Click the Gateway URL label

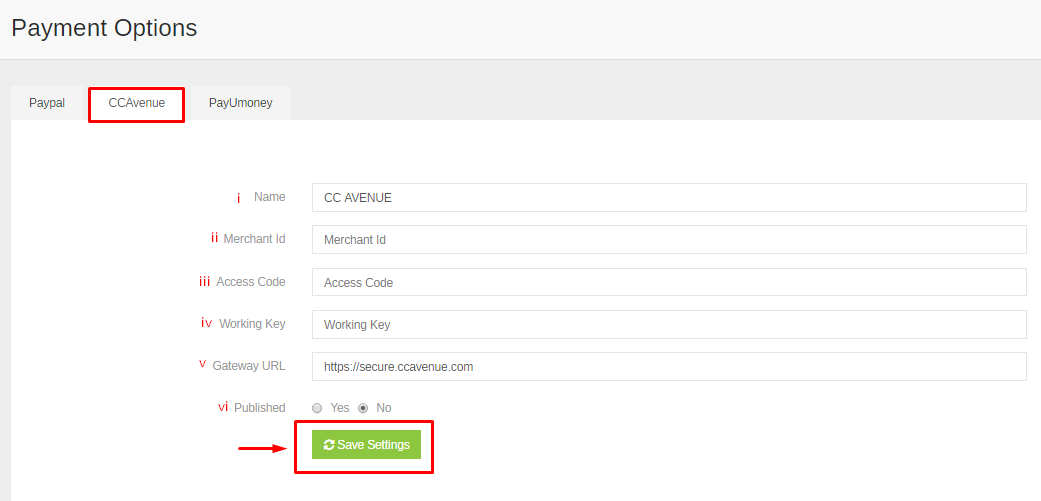tap(249, 366)
